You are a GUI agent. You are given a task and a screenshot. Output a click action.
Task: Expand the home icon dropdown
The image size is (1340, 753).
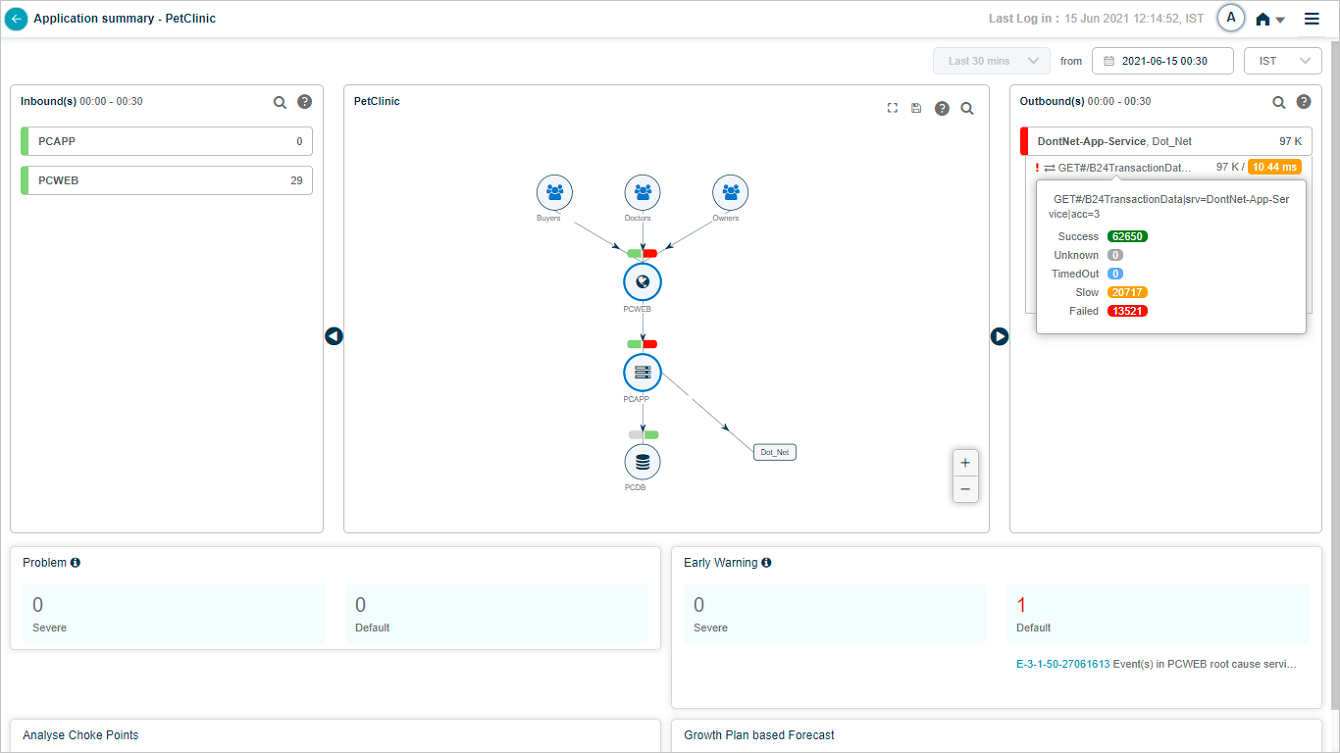tap(1270, 20)
